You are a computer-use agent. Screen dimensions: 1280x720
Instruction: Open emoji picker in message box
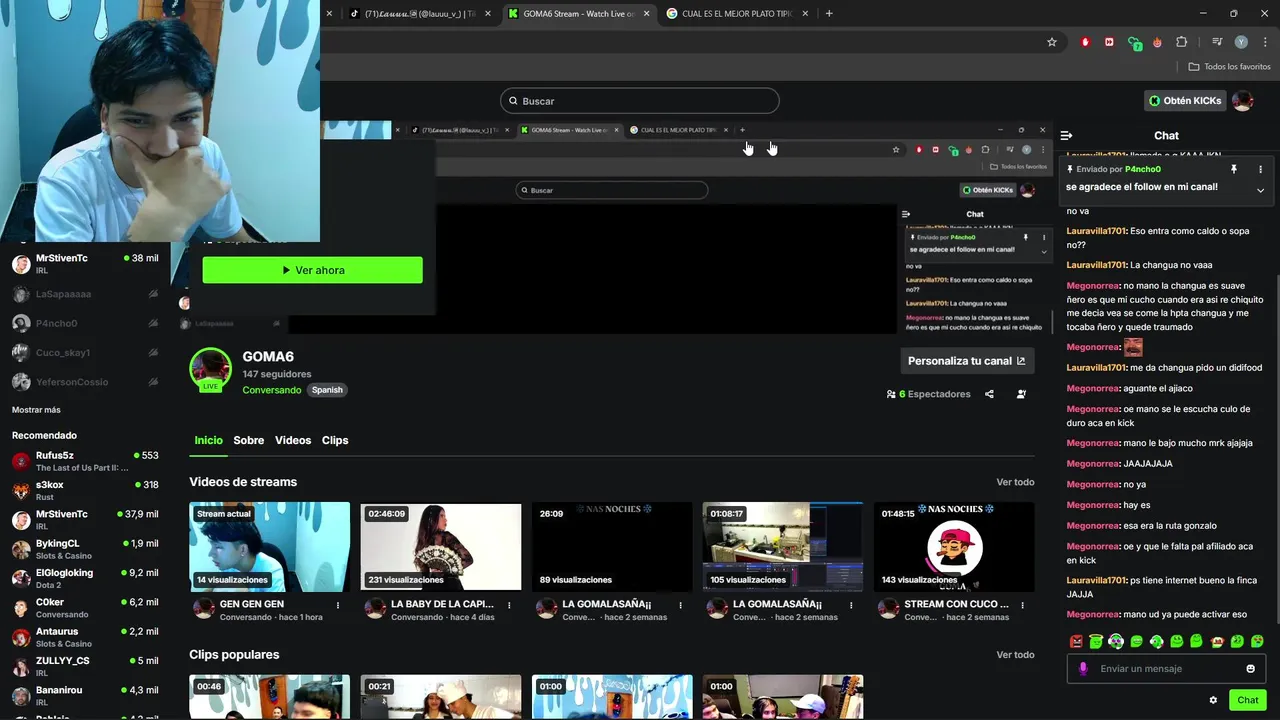[x=1250, y=669]
